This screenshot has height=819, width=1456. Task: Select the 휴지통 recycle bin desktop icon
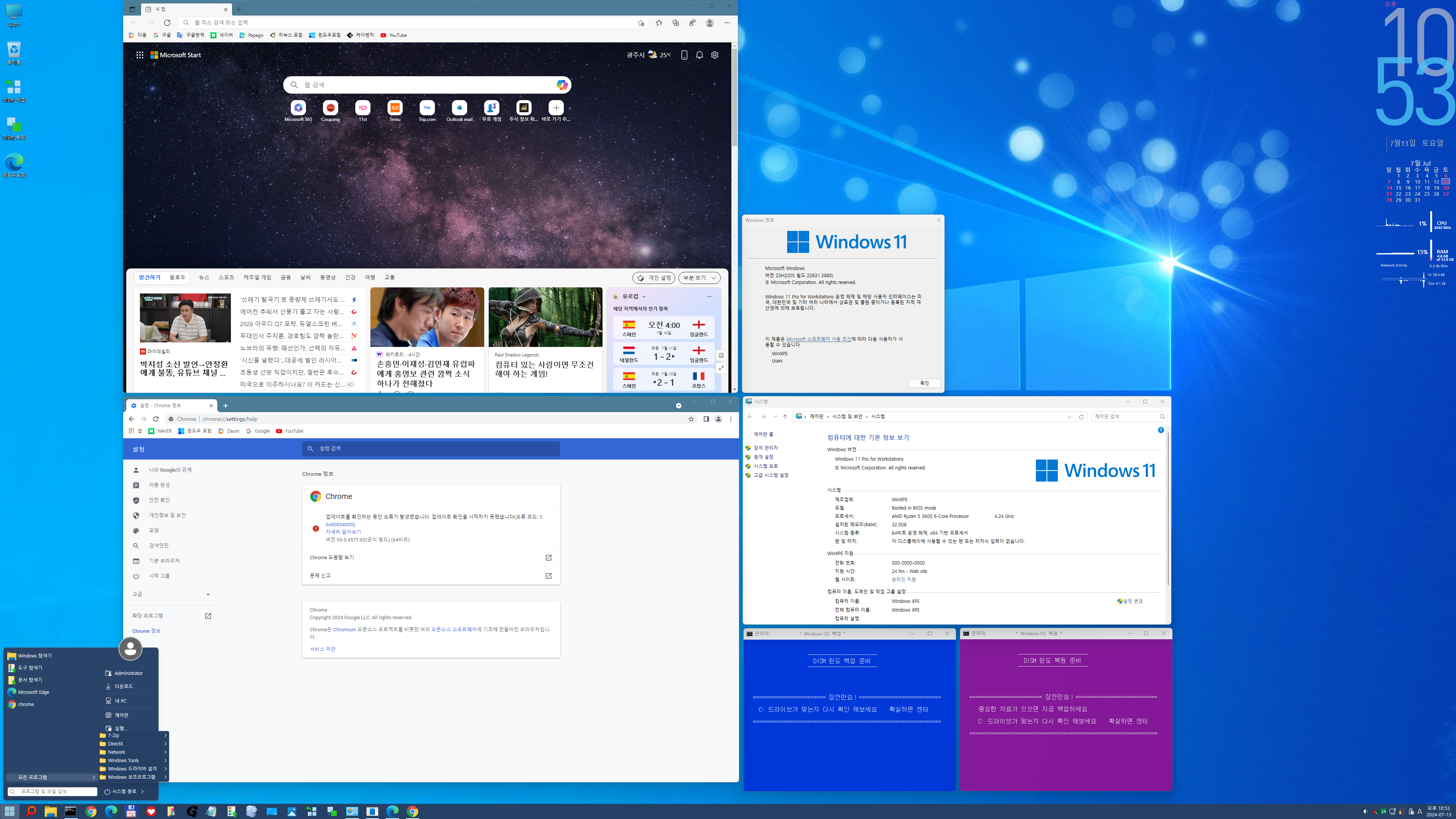pyautogui.click(x=14, y=53)
